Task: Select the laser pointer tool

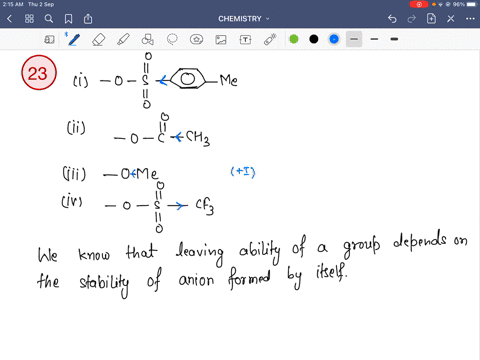Action: pos(270,39)
